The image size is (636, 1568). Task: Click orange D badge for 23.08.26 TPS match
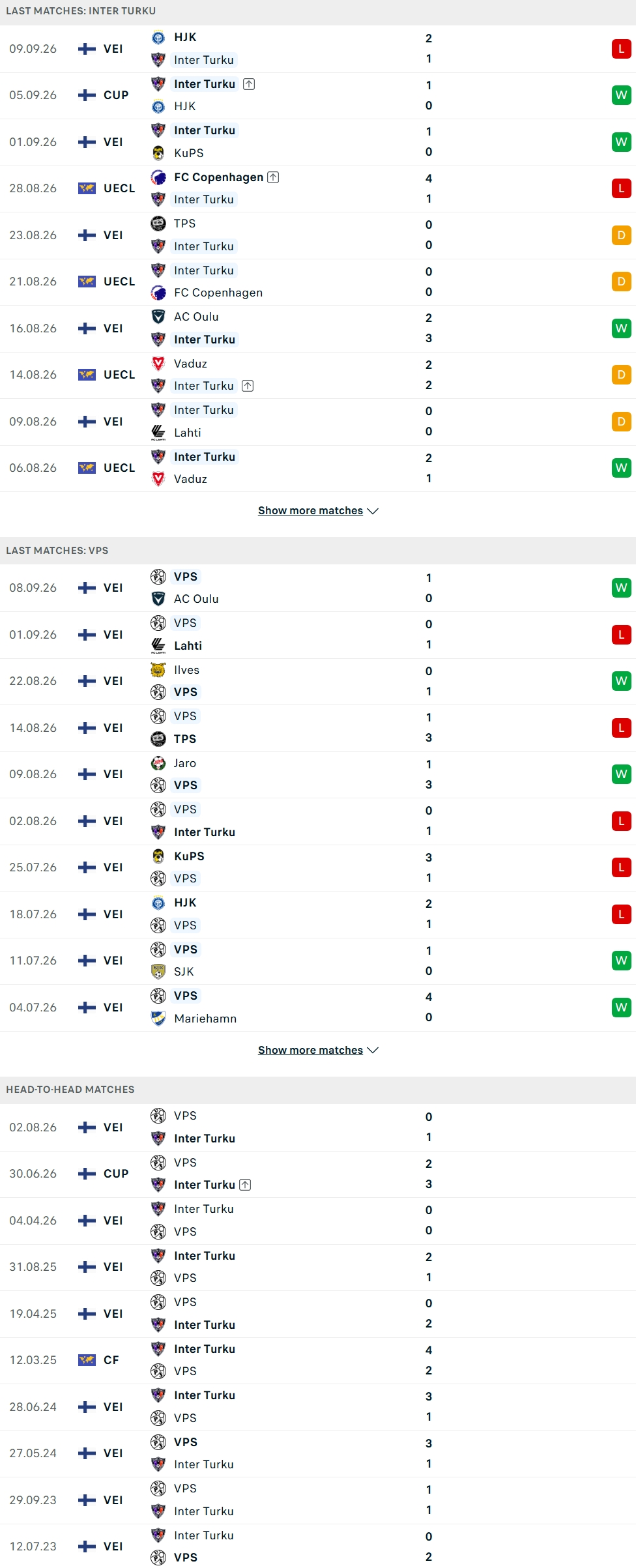622,235
